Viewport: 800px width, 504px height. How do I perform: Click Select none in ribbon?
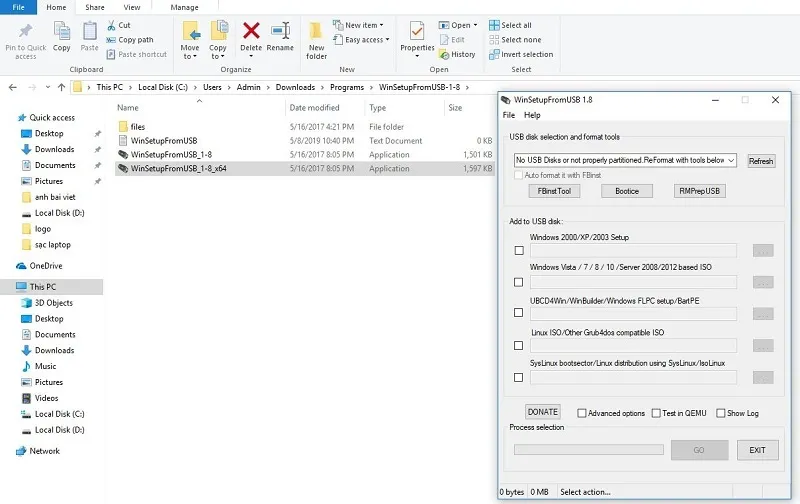tap(515, 40)
